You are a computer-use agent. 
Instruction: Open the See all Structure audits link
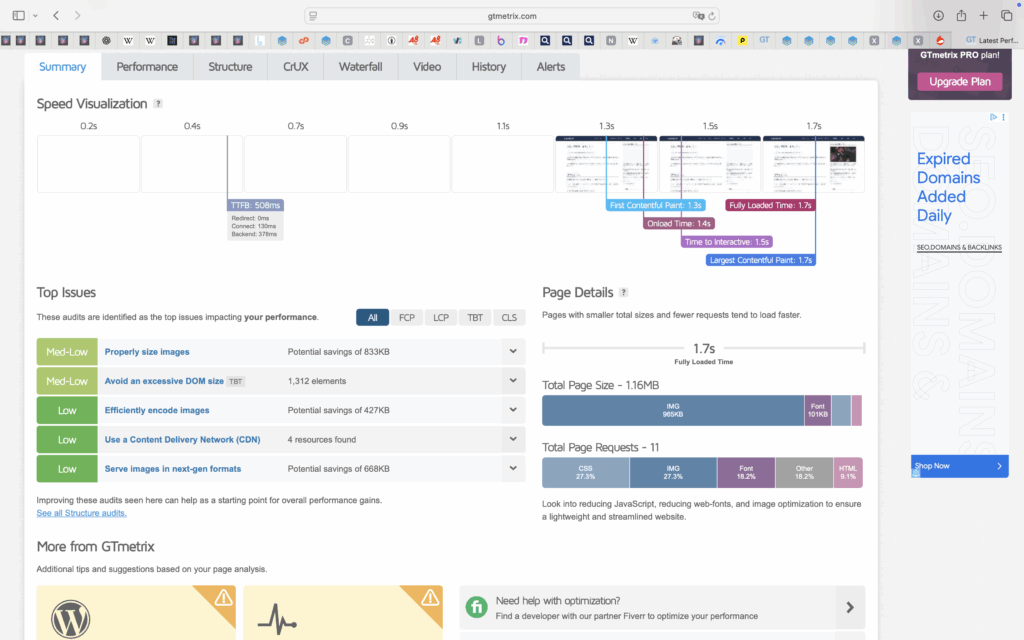click(x=82, y=513)
